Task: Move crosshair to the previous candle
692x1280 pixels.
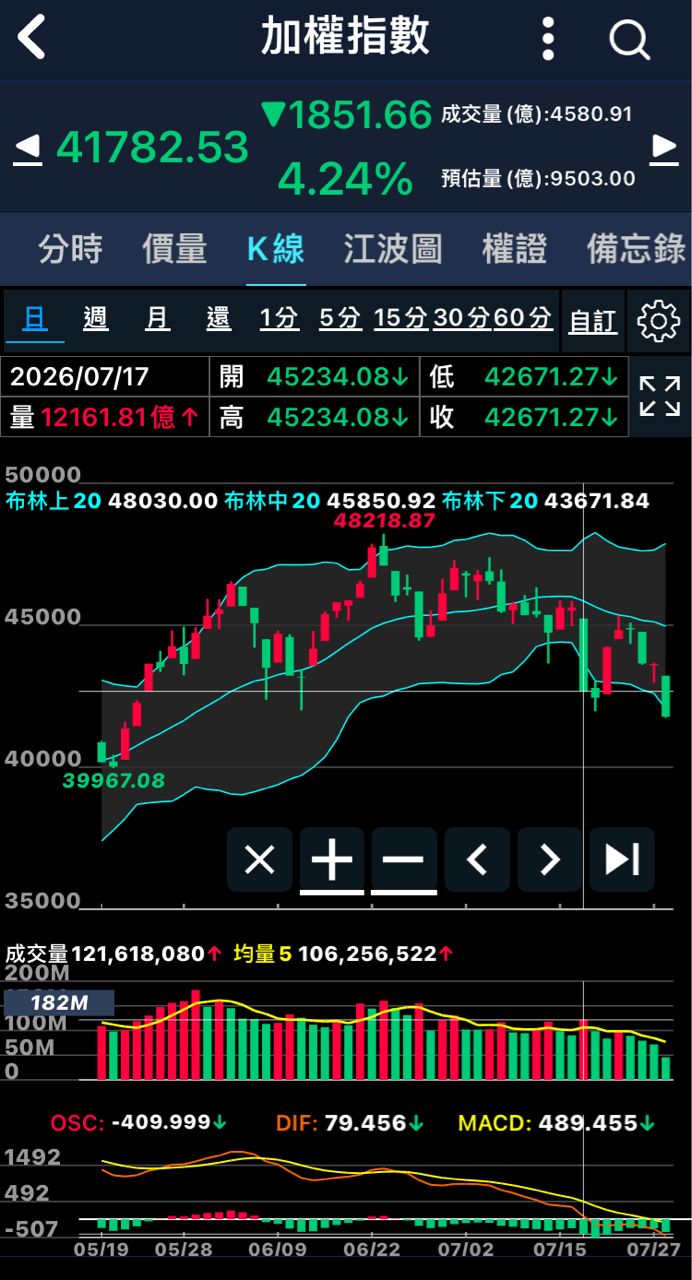Action: pyautogui.click(x=477, y=859)
